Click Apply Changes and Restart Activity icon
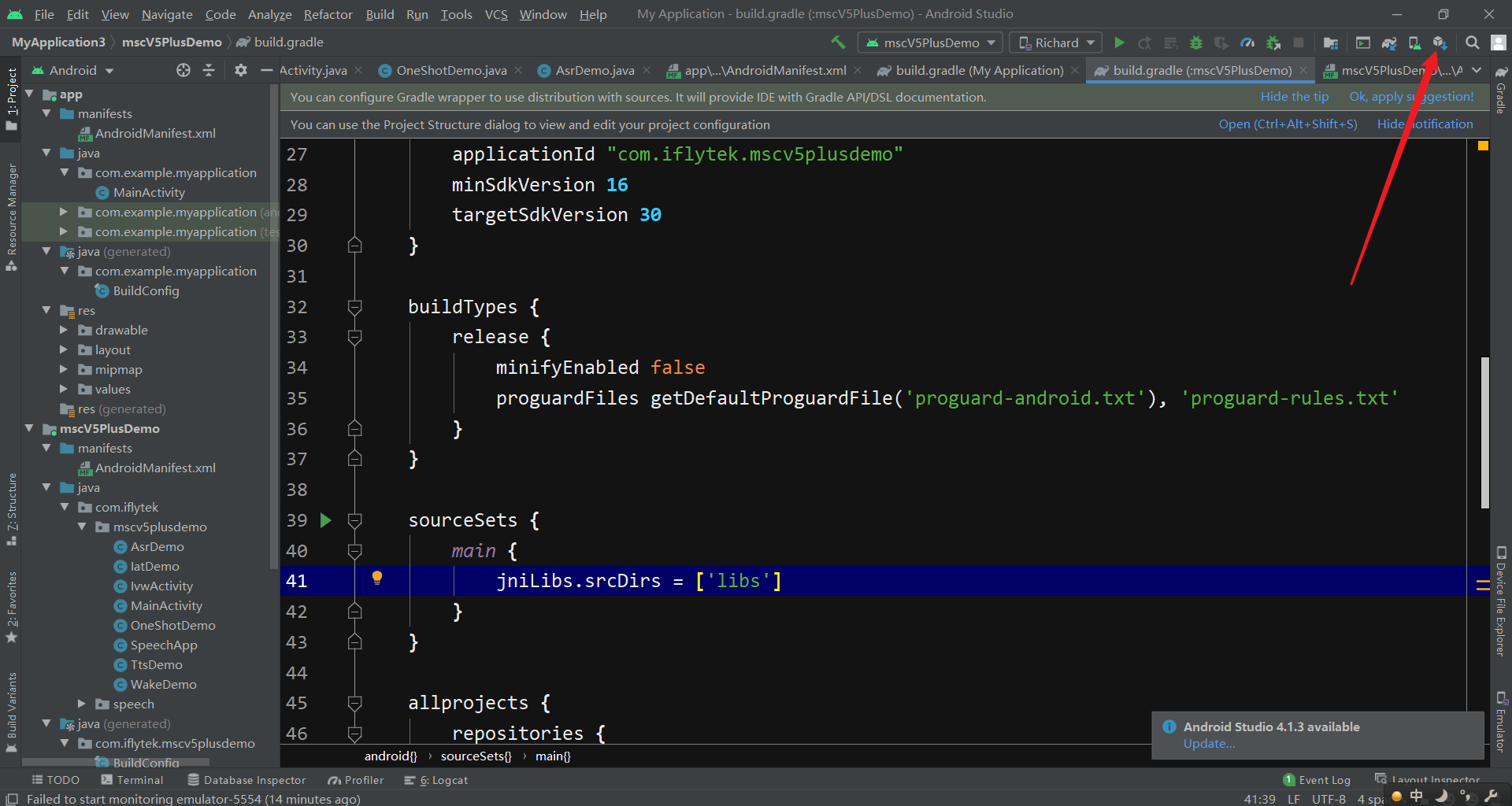 [1144, 43]
